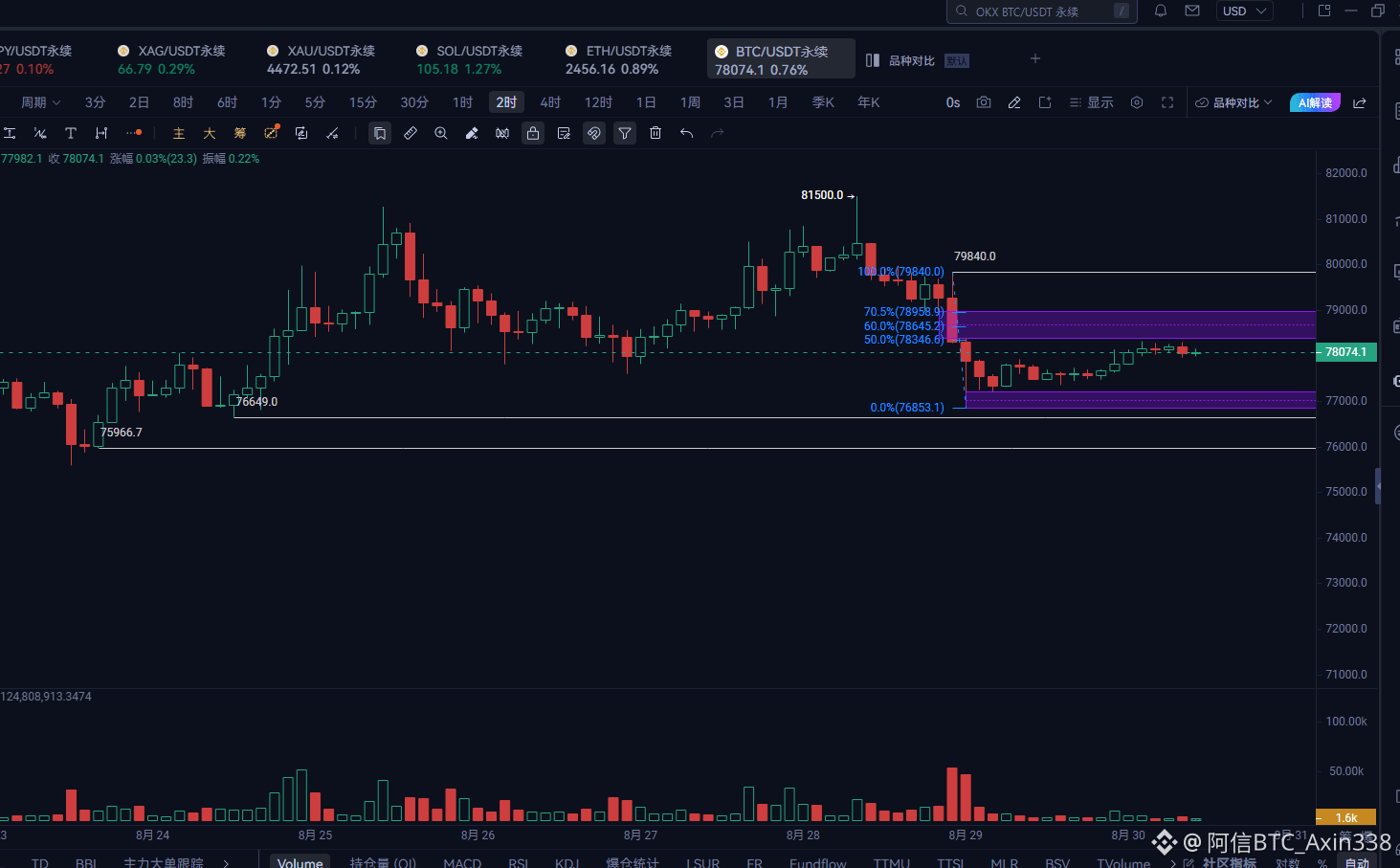Activate the zoom-in magnifier tool
Viewport: 1400px width, 868px height.
tap(441, 133)
